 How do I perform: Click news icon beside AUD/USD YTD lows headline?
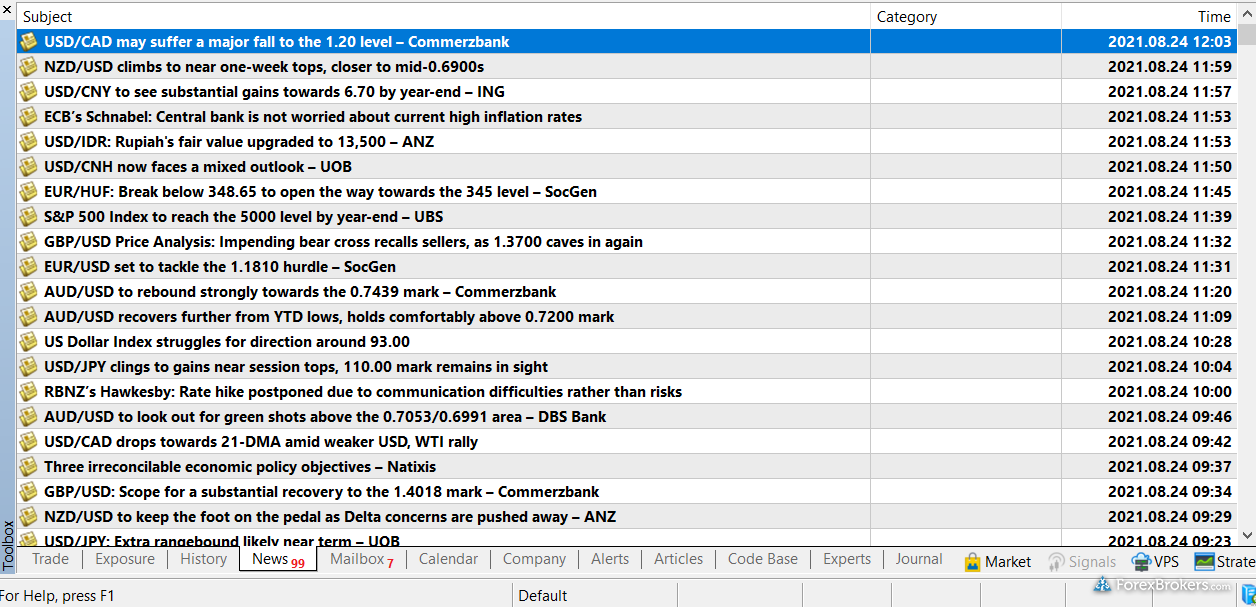(x=28, y=317)
